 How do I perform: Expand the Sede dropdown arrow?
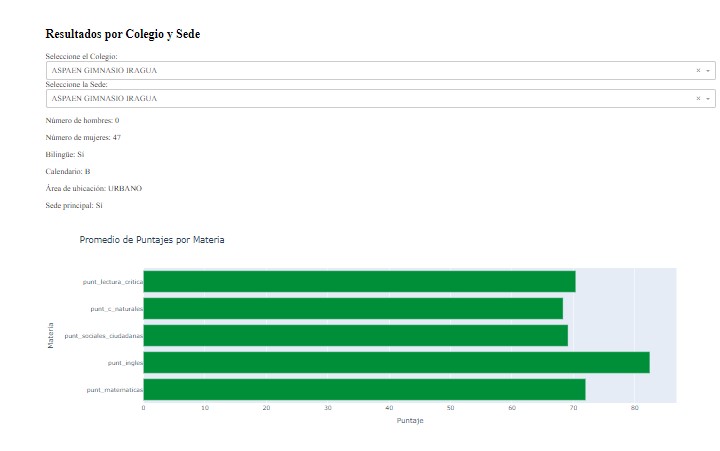click(x=708, y=99)
